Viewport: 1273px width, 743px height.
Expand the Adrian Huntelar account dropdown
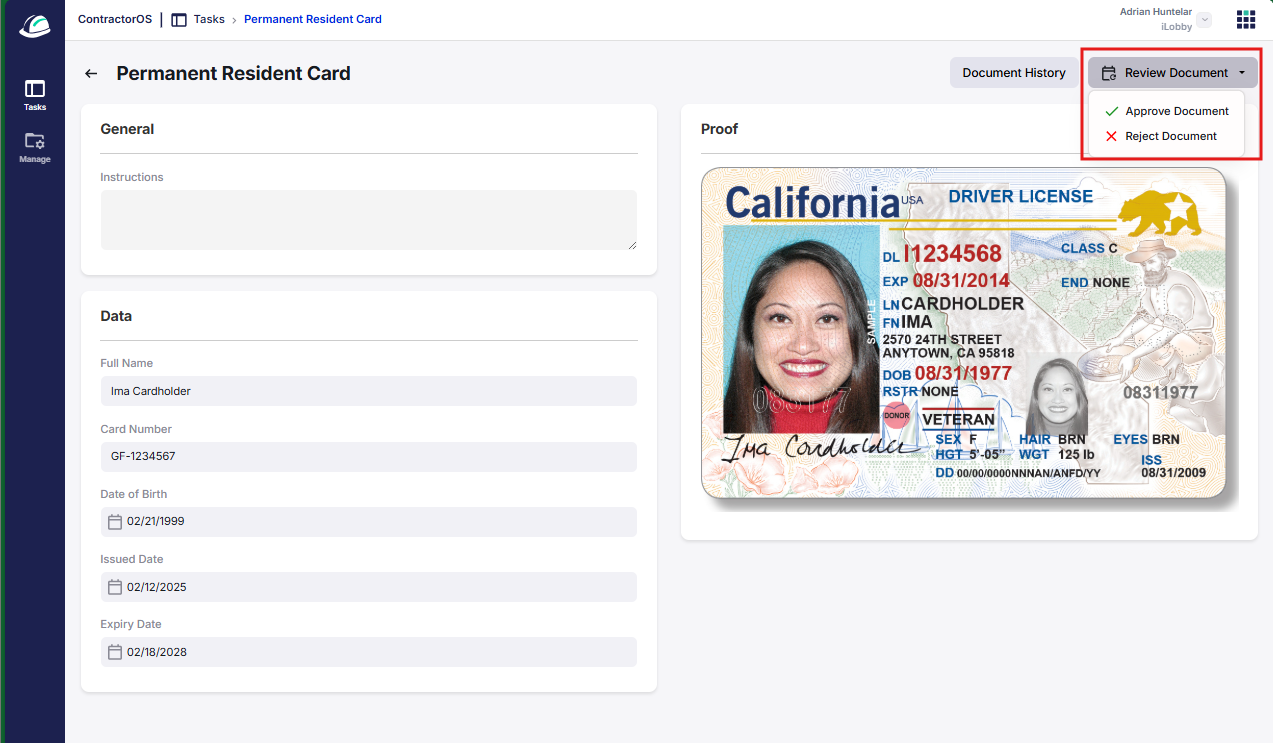pyautogui.click(x=1204, y=20)
